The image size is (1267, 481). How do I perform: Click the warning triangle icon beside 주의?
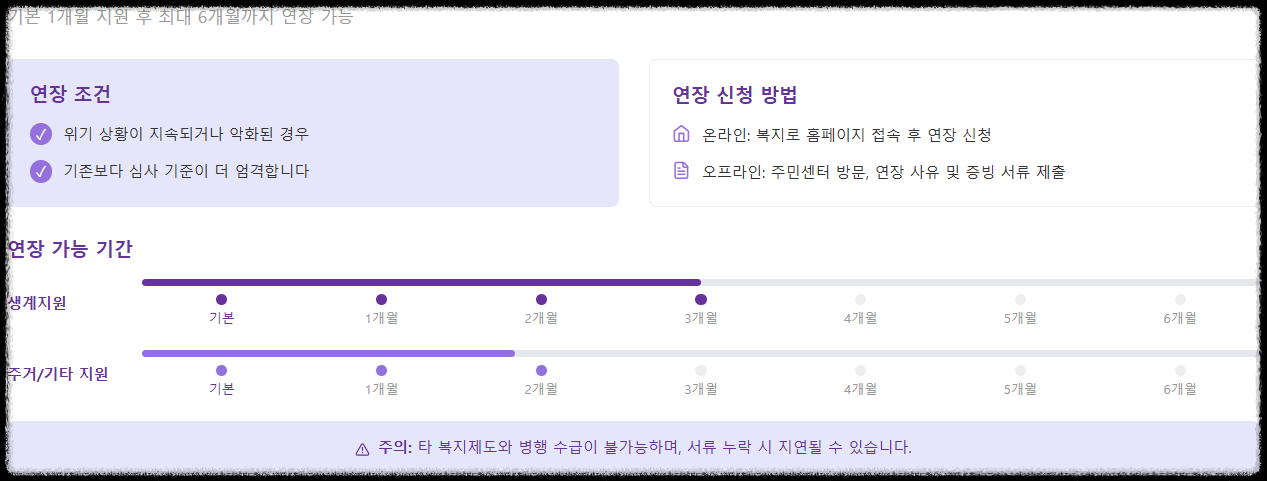[363, 448]
